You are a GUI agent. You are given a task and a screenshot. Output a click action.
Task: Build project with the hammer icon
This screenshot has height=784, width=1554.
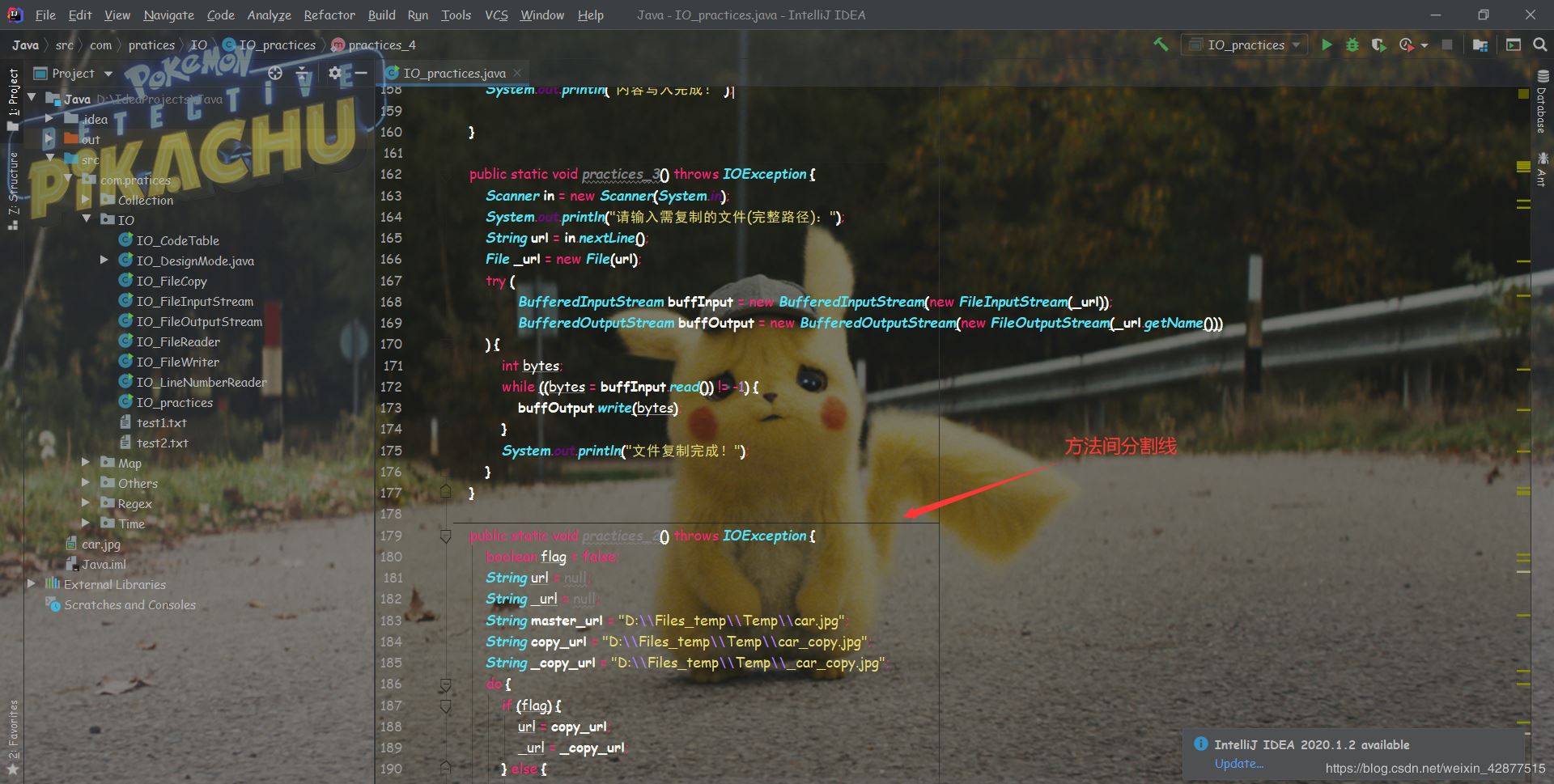tap(1161, 45)
